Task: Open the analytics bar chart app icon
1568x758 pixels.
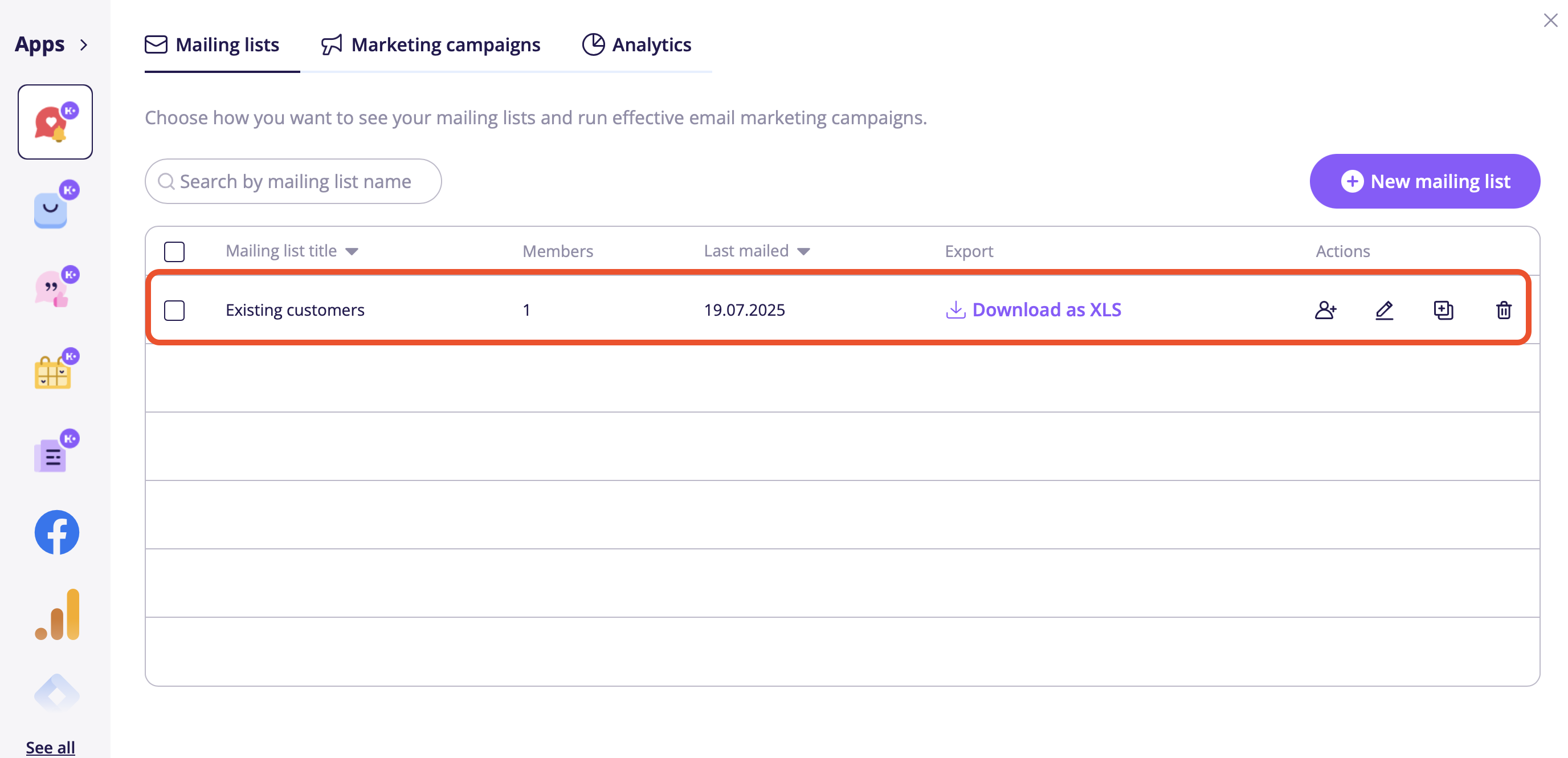Action: point(56,614)
